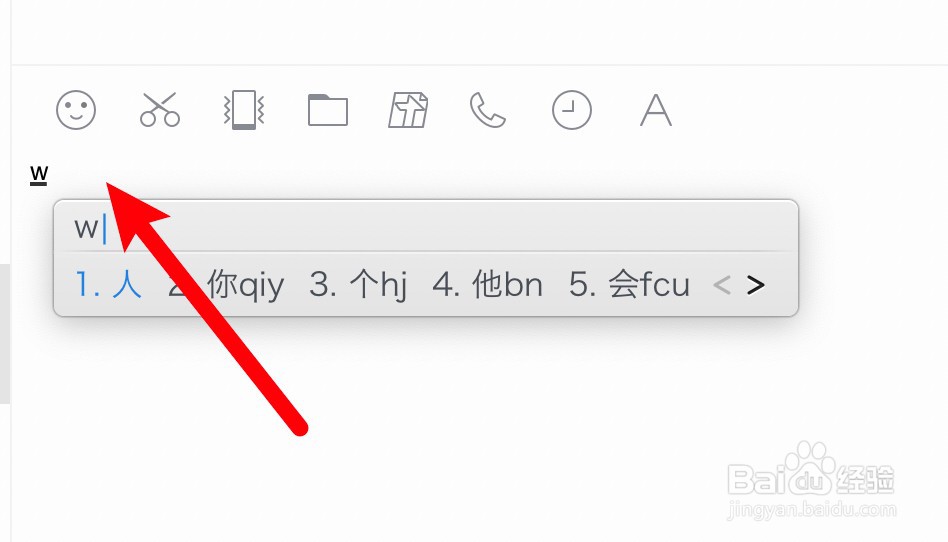Choose candidate 1 人
This screenshot has height=542, width=948.
pos(109,284)
